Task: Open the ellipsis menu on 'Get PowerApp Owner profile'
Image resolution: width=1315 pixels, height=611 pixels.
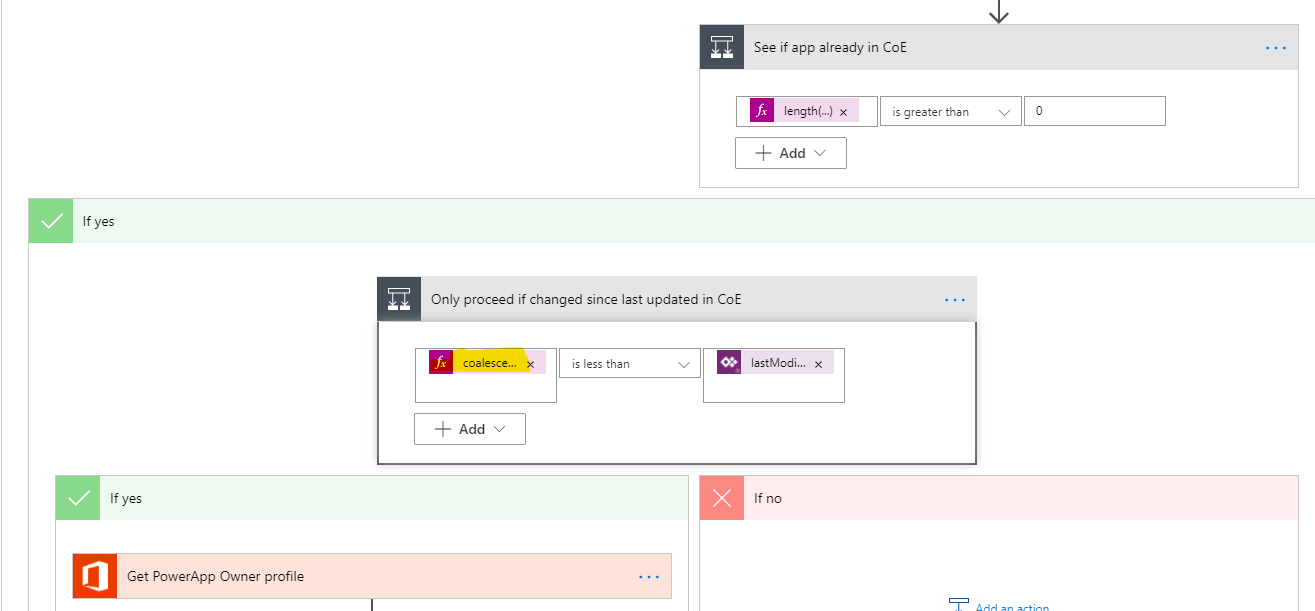Action: [649, 576]
